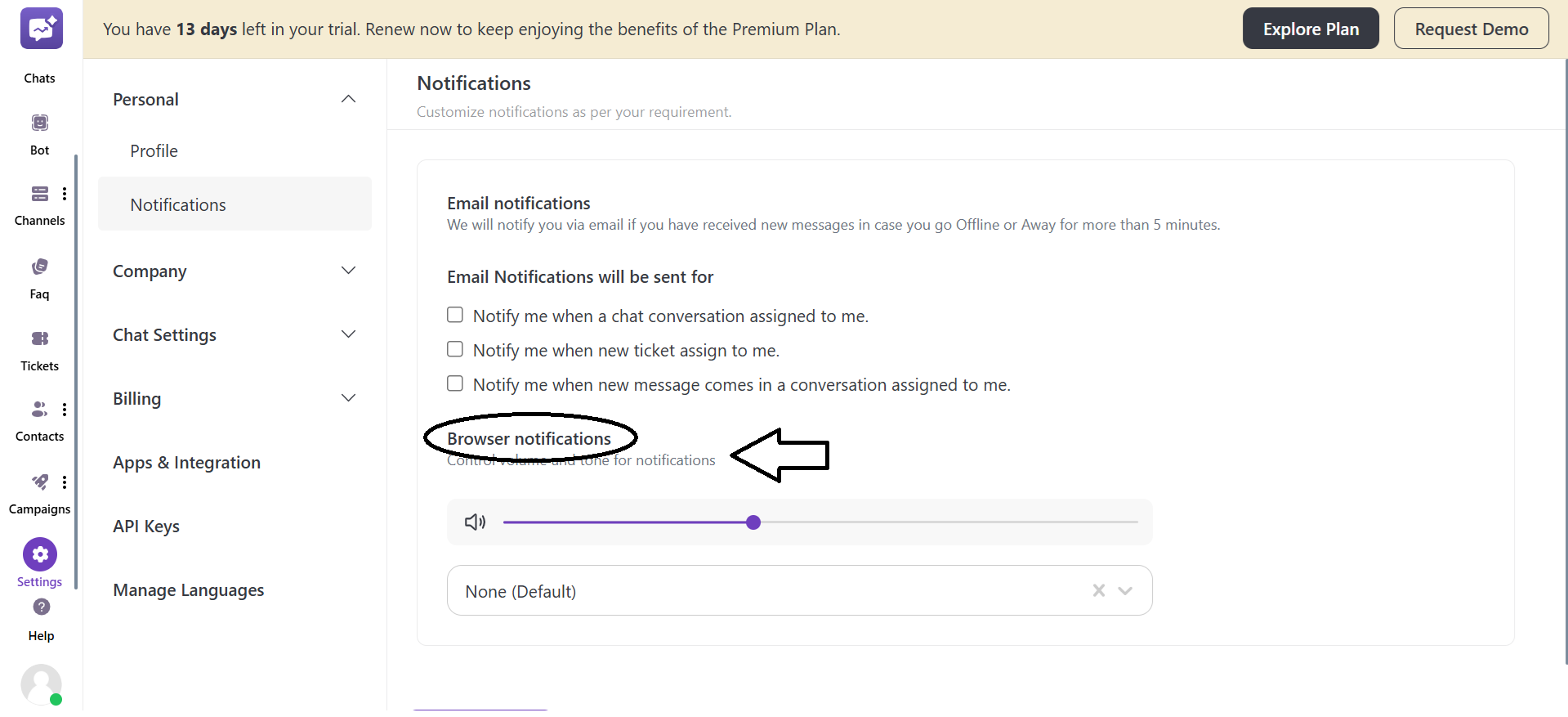Open Apps & Integration settings

[186, 463]
